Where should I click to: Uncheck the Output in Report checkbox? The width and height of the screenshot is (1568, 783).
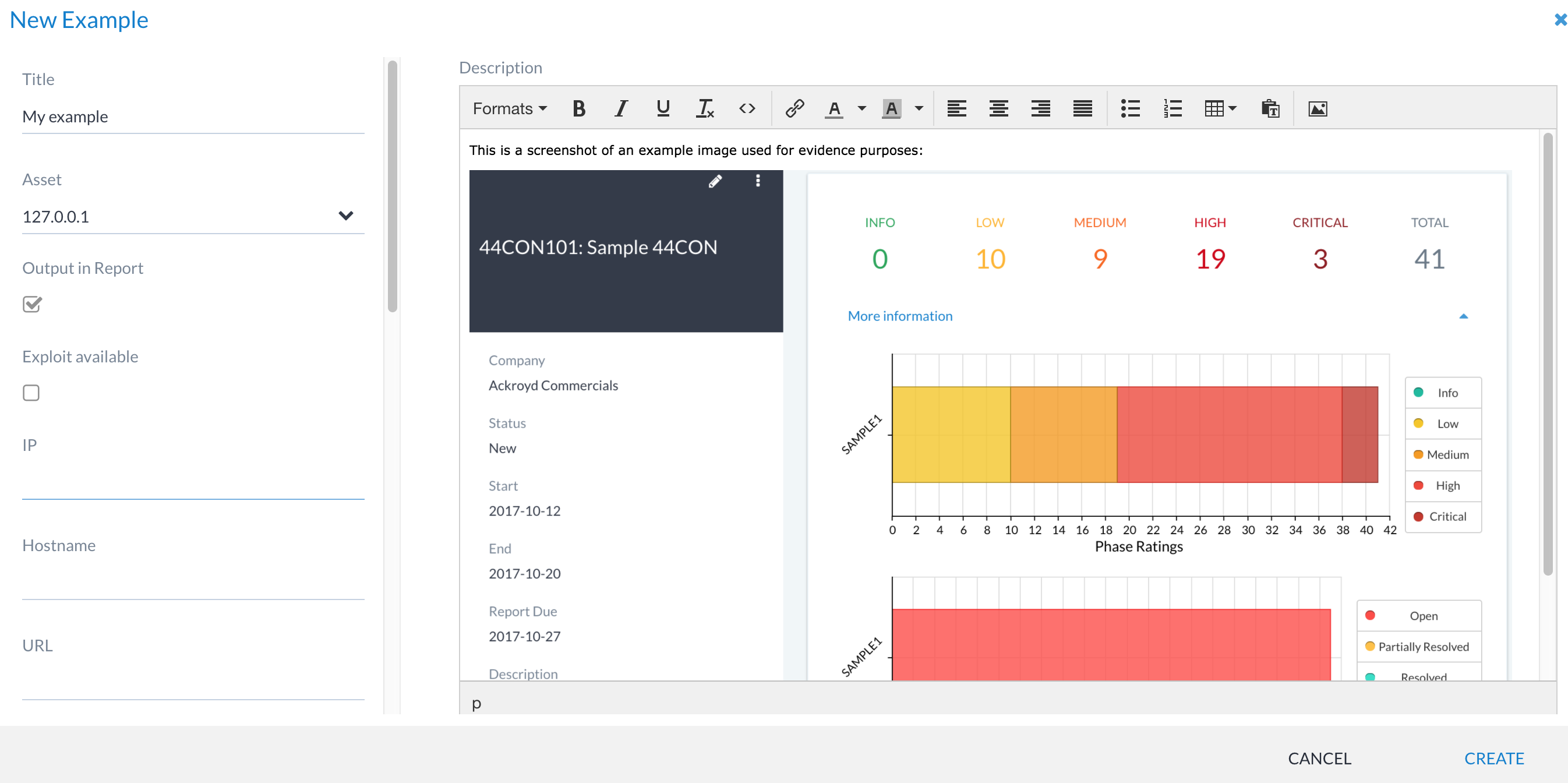point(31,304)
